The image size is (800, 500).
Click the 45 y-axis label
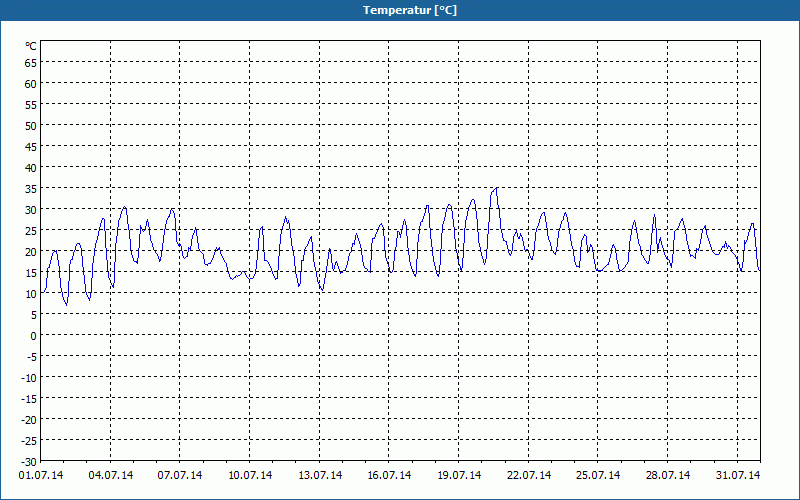pyautogui.click(x=31, y=147)
